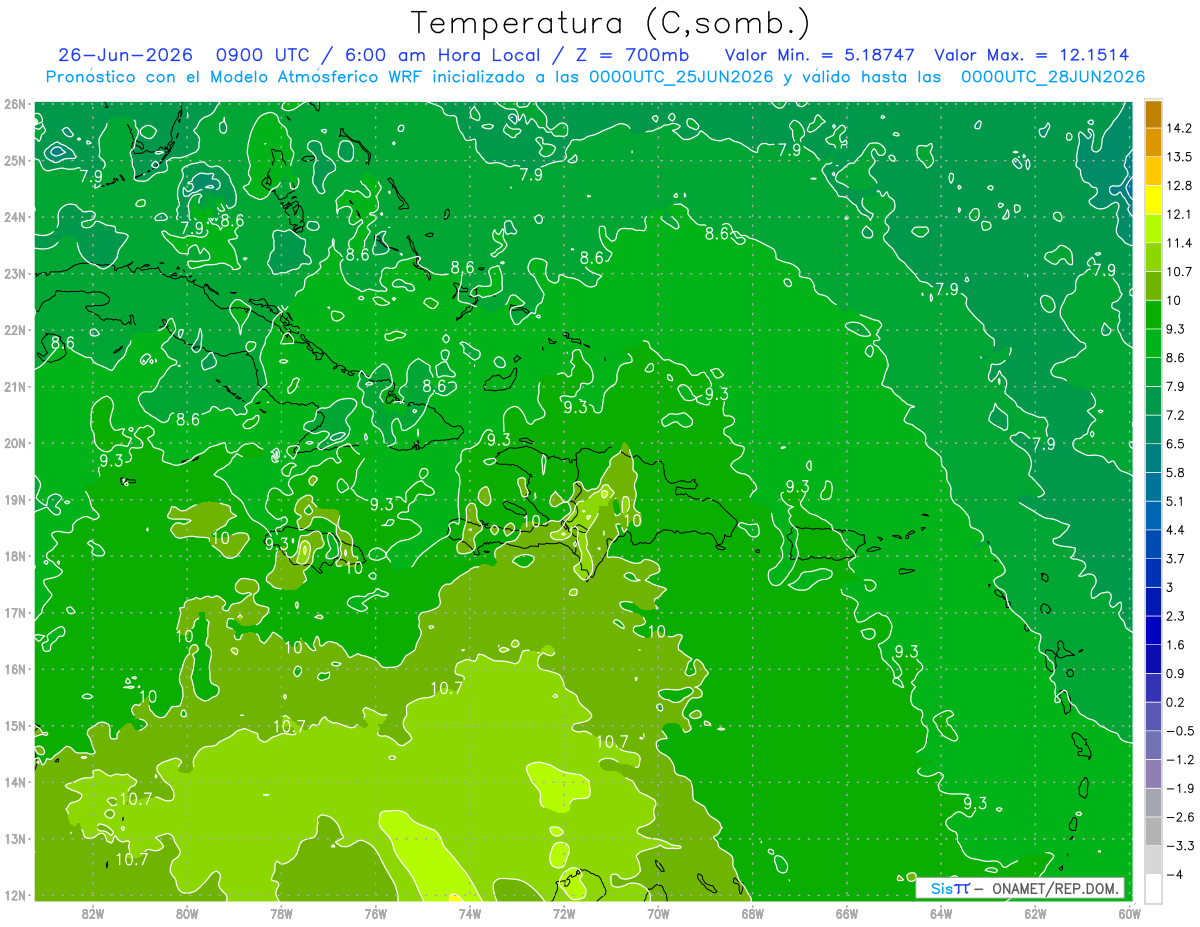Click the colorbar label '6.5'

pos(1177,444)
